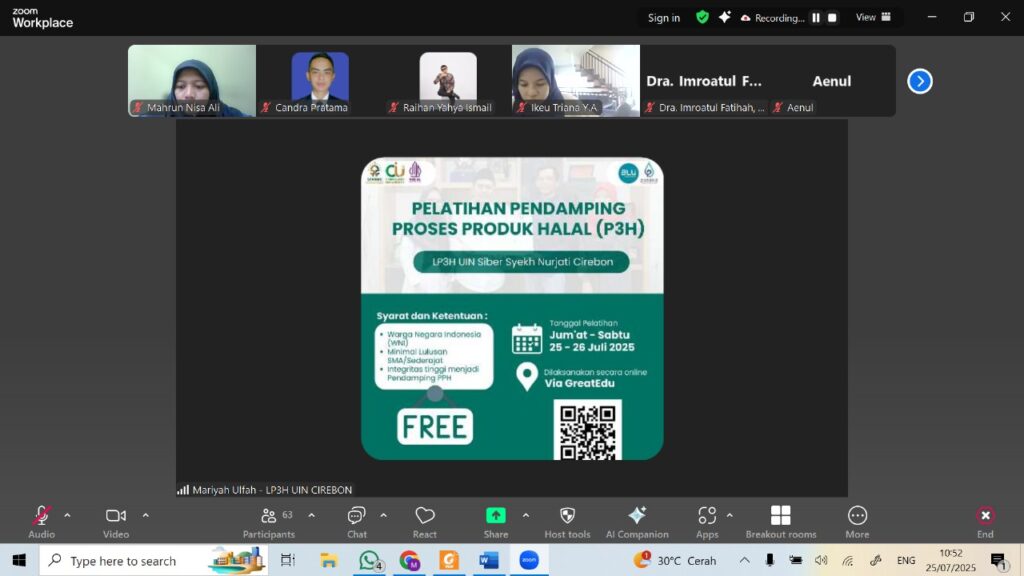Show next participants with the right arrow

coord(920,81)
